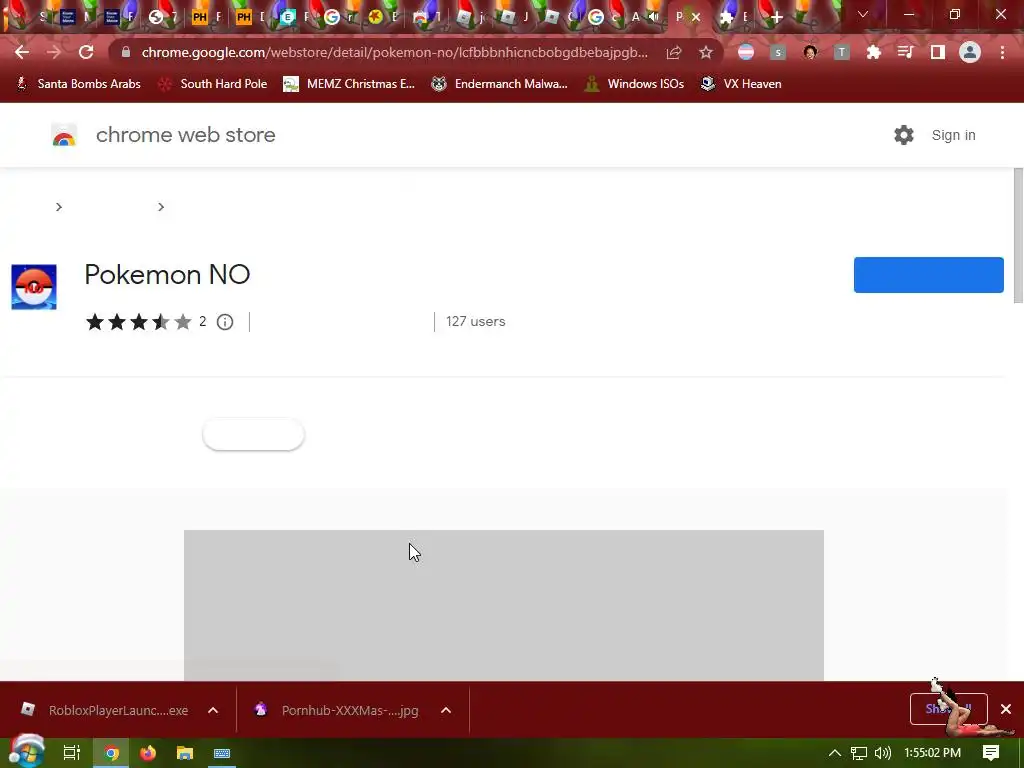1024x768 pixels.
Task: Share this page via address bar icon
Action: (674, 52)
